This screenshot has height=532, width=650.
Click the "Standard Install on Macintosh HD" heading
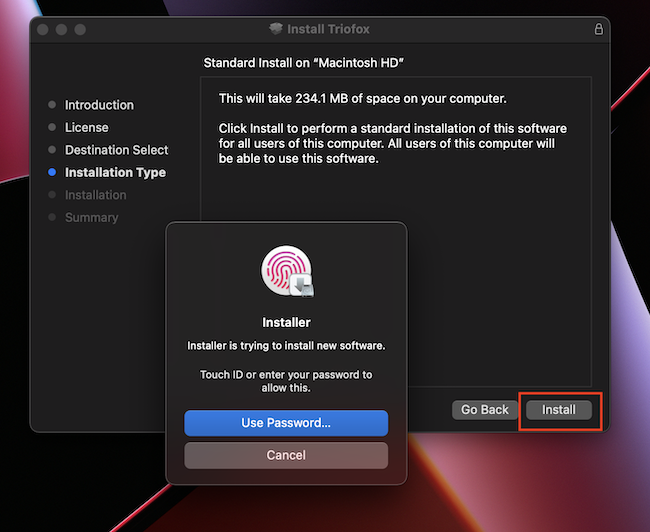coord(303,63)
